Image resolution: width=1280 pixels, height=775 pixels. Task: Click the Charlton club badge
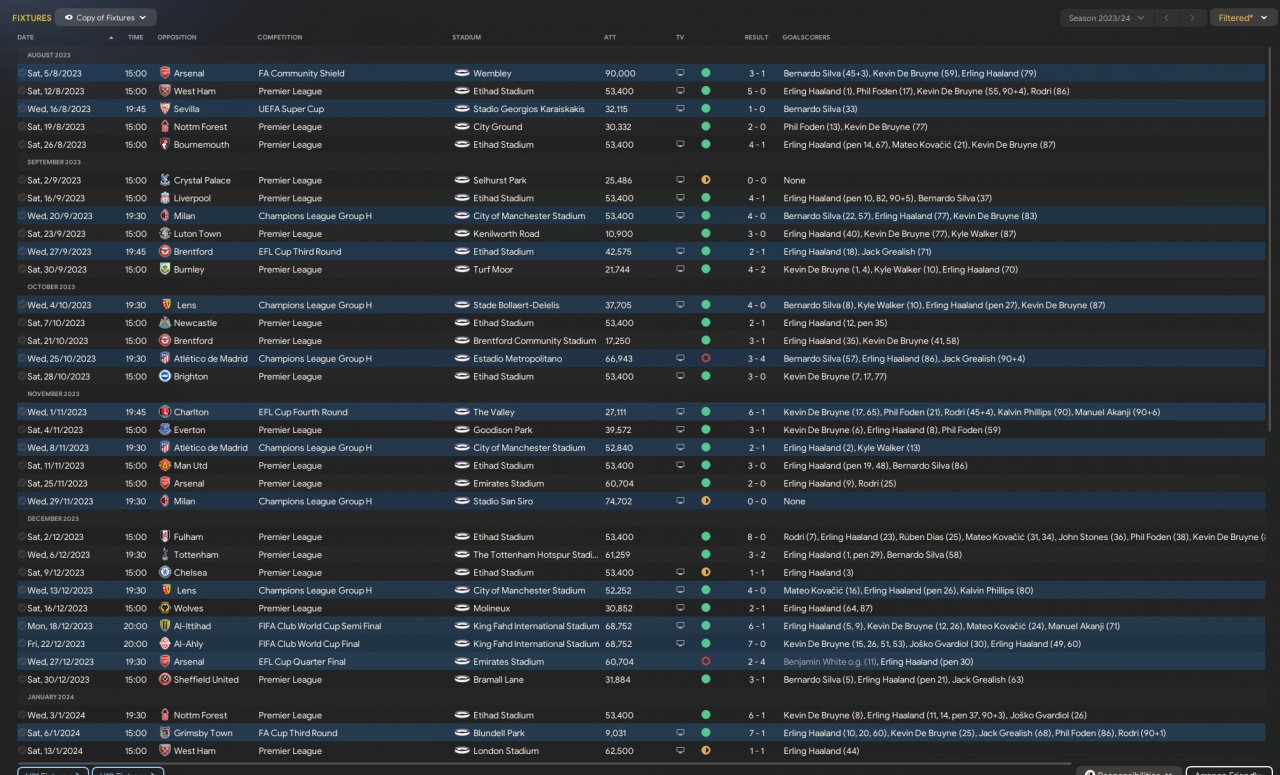click(165, 412)
